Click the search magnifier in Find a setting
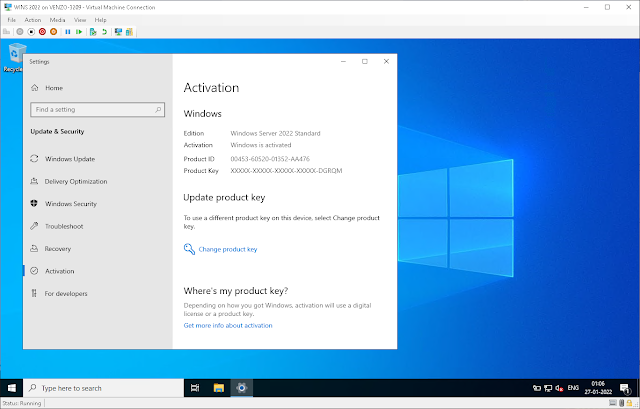Viewport: 640px width, 409px height. point(158,109)
